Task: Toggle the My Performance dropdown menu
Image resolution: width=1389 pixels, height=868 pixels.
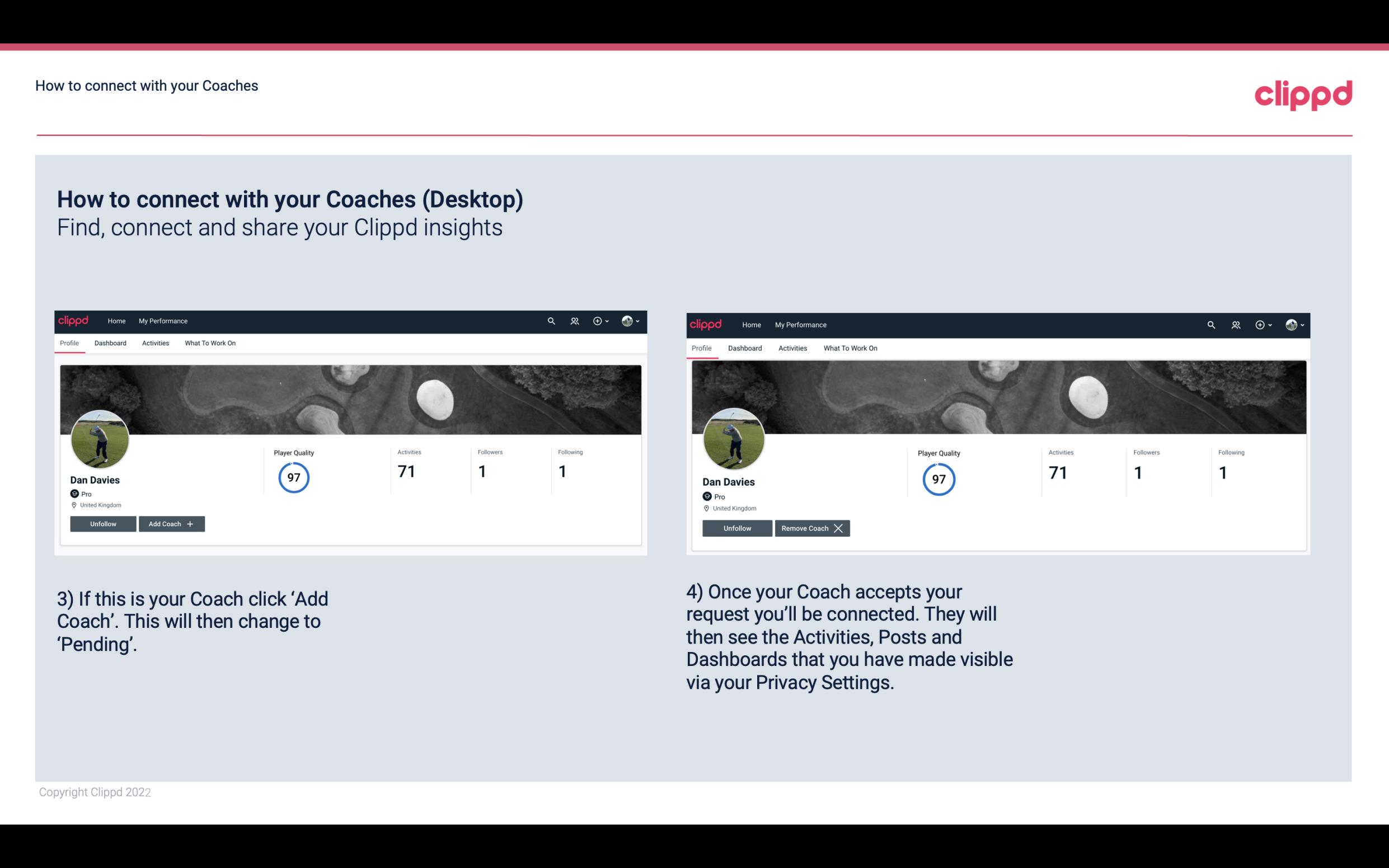Action: [162, 321]
